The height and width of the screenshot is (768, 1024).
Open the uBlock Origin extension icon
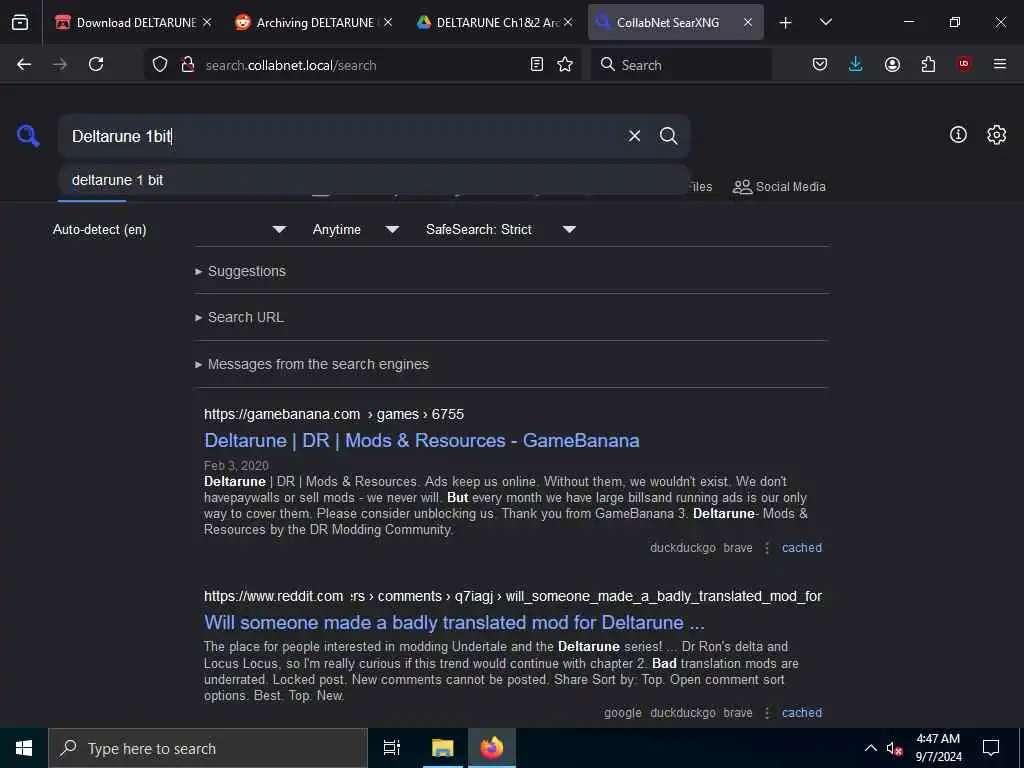tap(964, 64)
